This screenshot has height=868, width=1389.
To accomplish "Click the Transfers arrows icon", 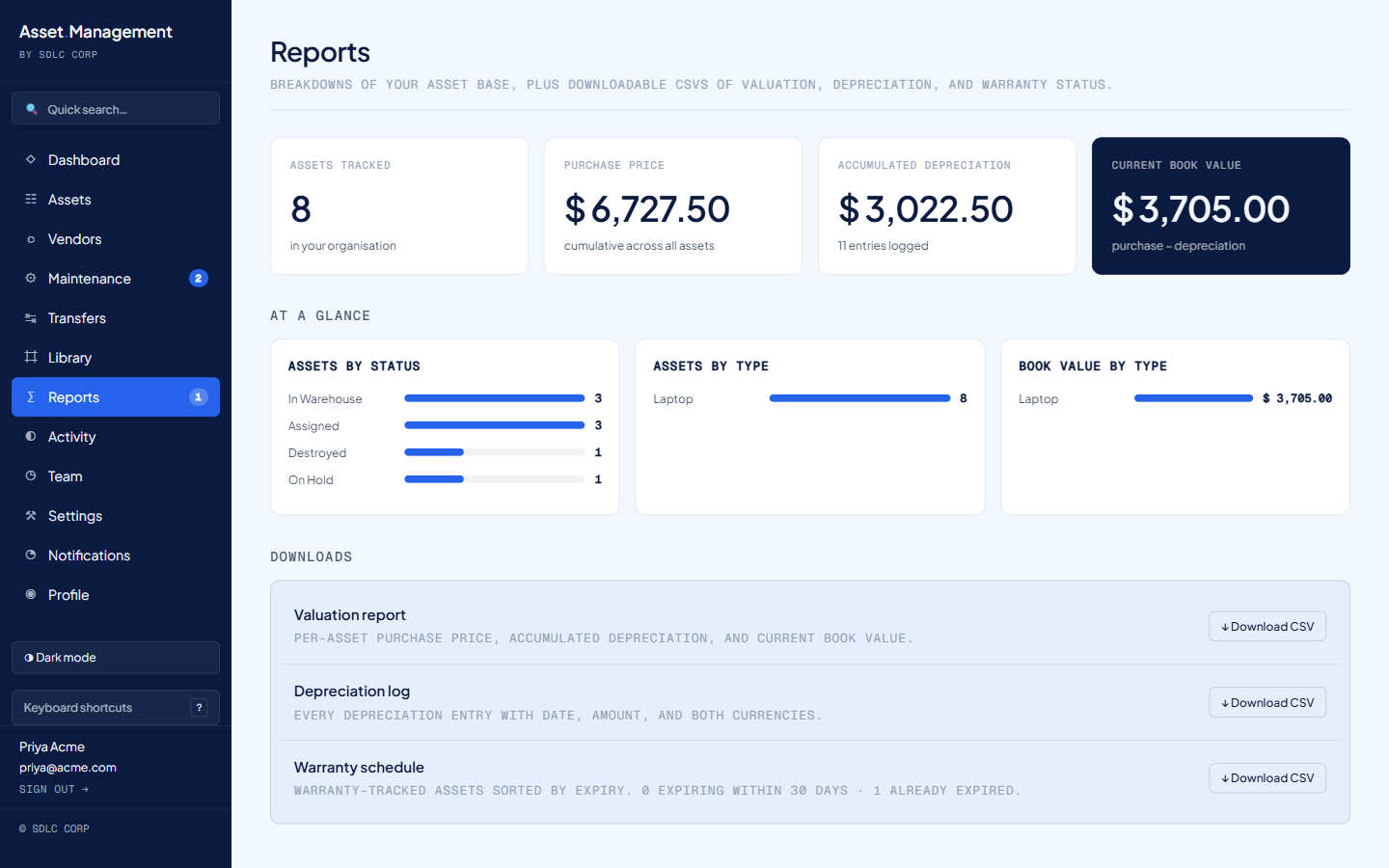I will [31, 317].
